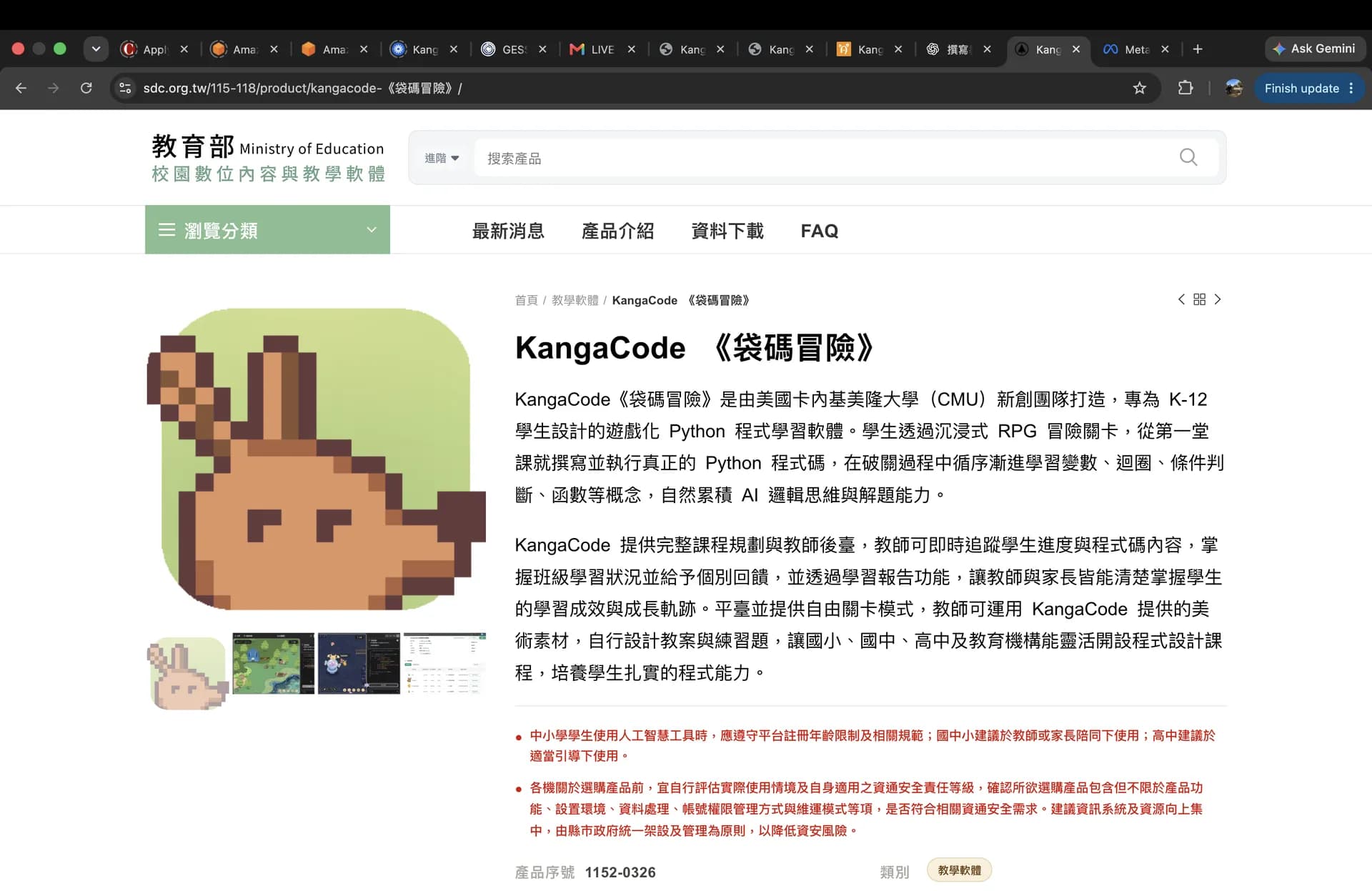Click the product number 1152-0326
The height and width of the screenshot is (891, 1372).
coord(620,872)
